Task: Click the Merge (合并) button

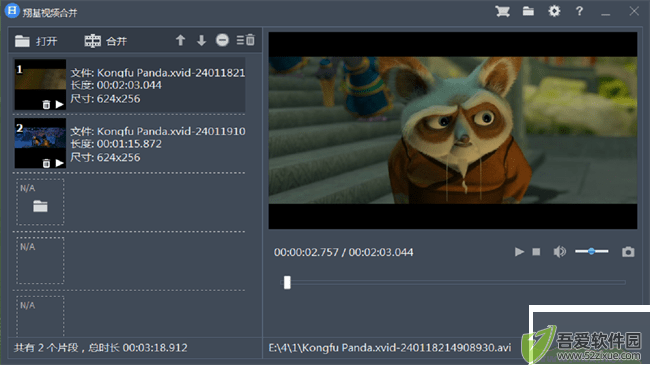Action: click(x=105, y=41)
